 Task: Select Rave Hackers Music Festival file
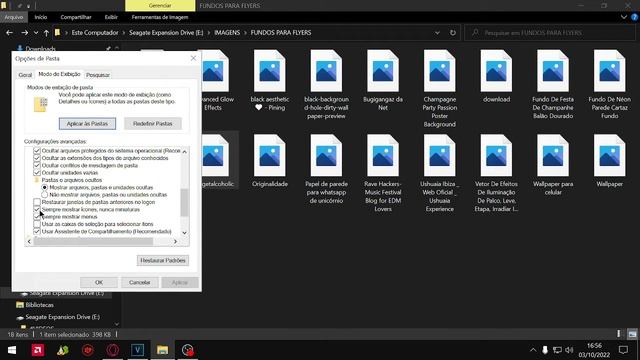coord(383,173)
